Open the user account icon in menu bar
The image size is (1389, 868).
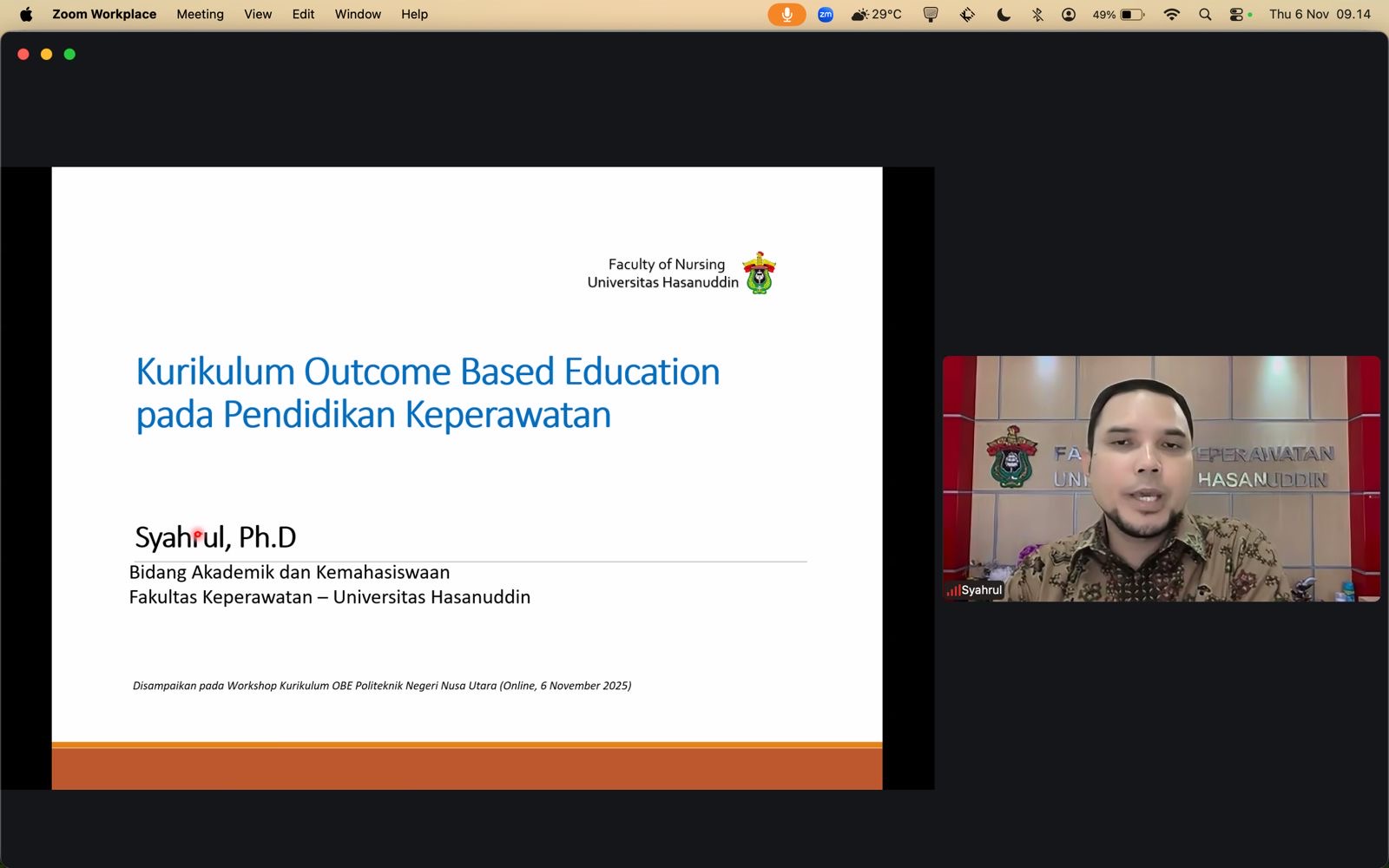point(1069,15)
